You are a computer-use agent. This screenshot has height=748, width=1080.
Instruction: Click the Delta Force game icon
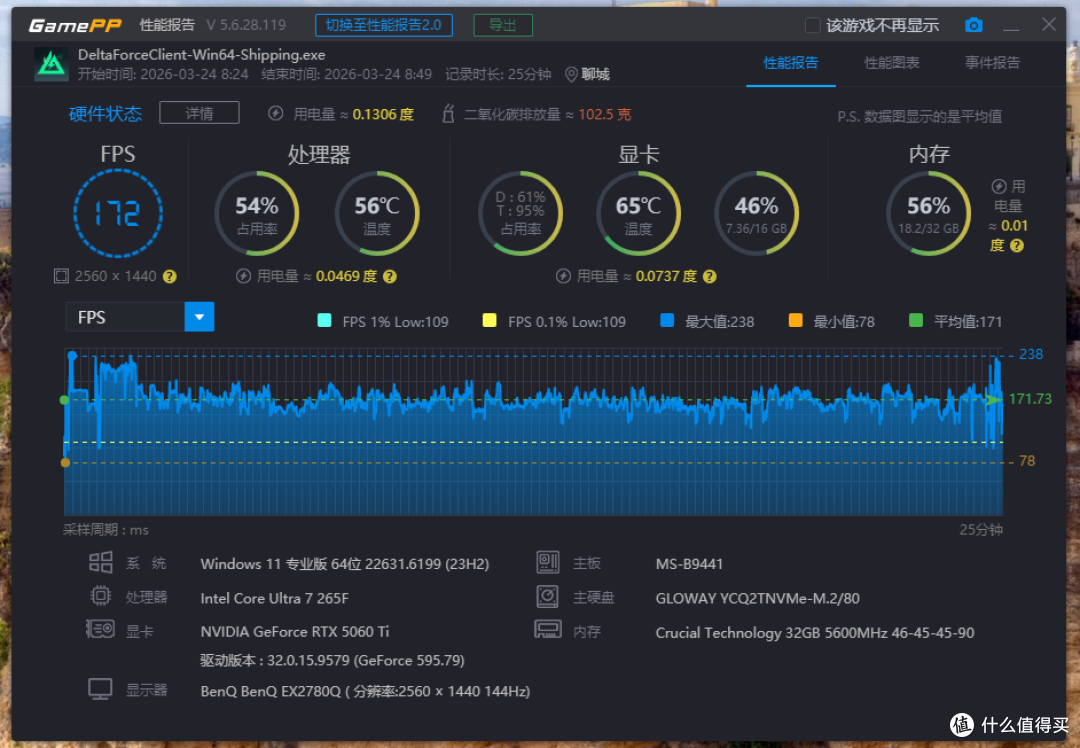[x=52, y=64]
